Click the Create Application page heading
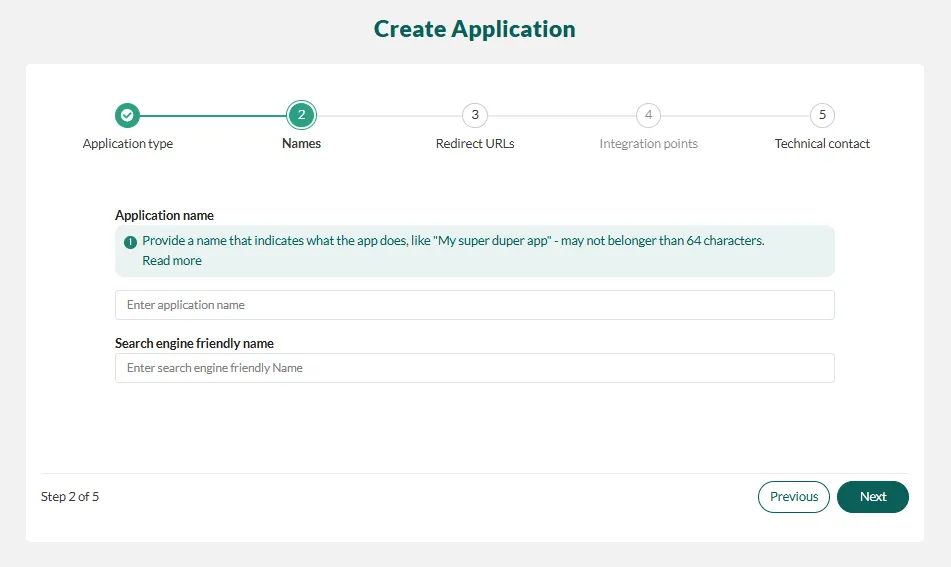951x567 pixels. (475, 29)
